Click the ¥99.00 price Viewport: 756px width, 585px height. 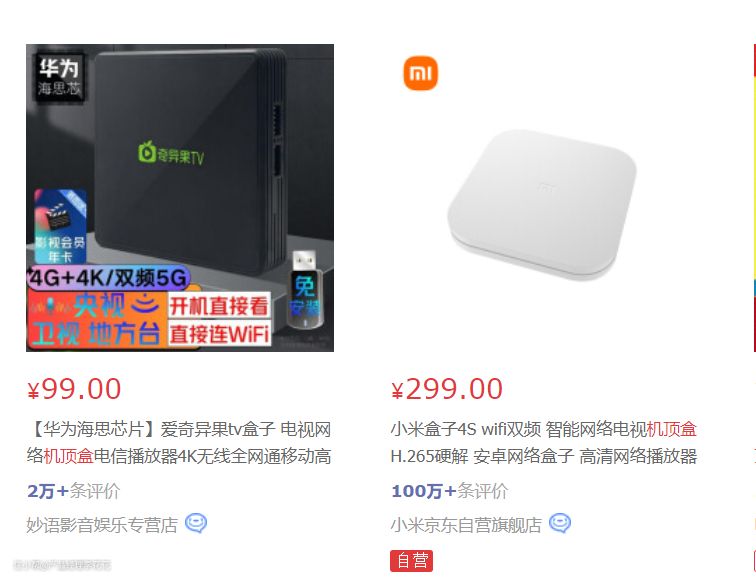click(74, 389)
